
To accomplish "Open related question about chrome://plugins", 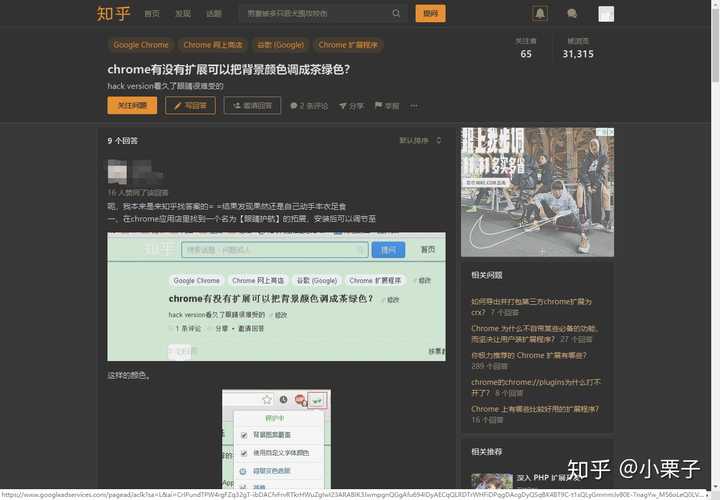I will pyautogui.click(x=535, y=388).
